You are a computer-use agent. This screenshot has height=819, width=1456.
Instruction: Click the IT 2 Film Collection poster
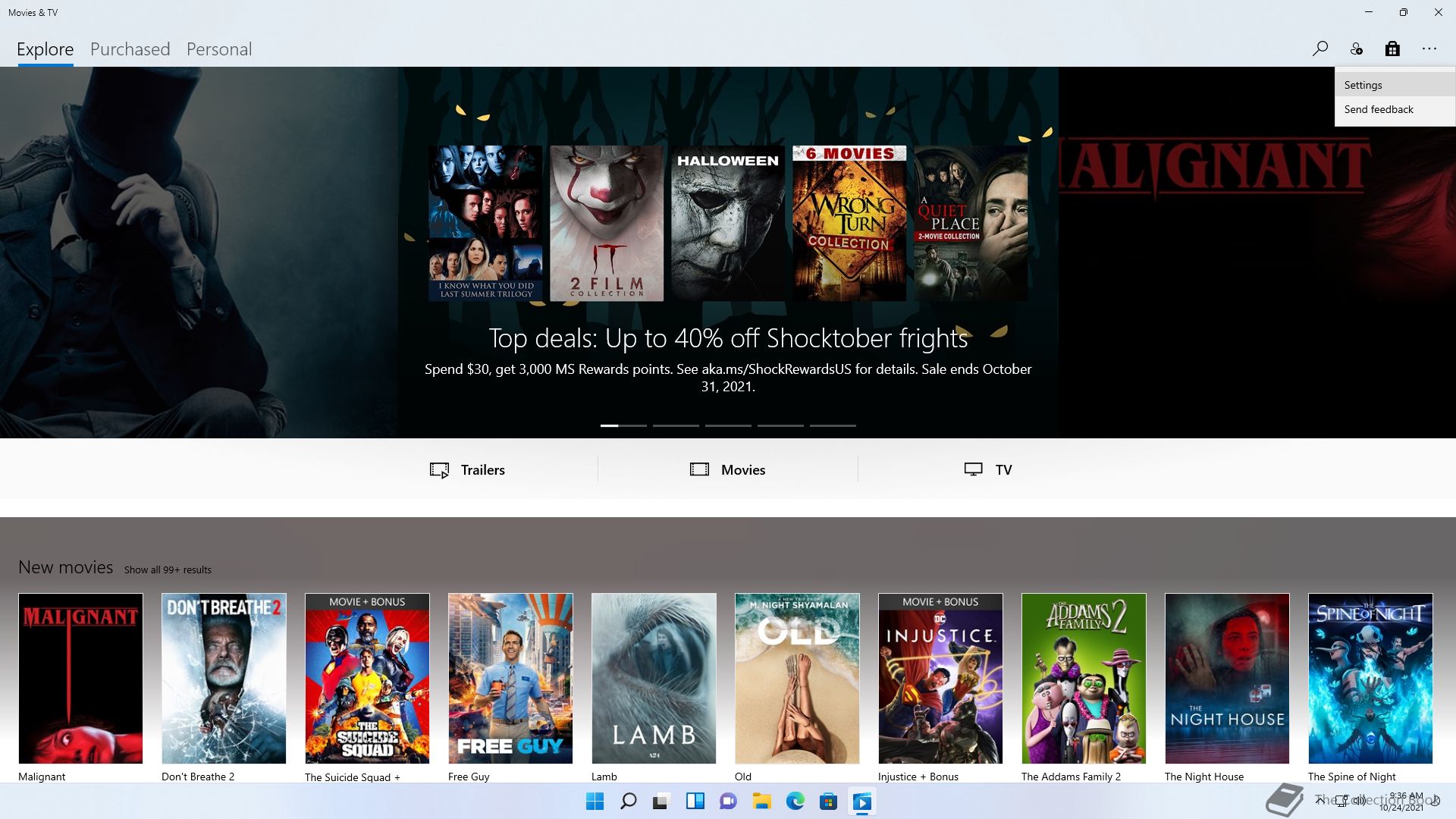(607, 223)
